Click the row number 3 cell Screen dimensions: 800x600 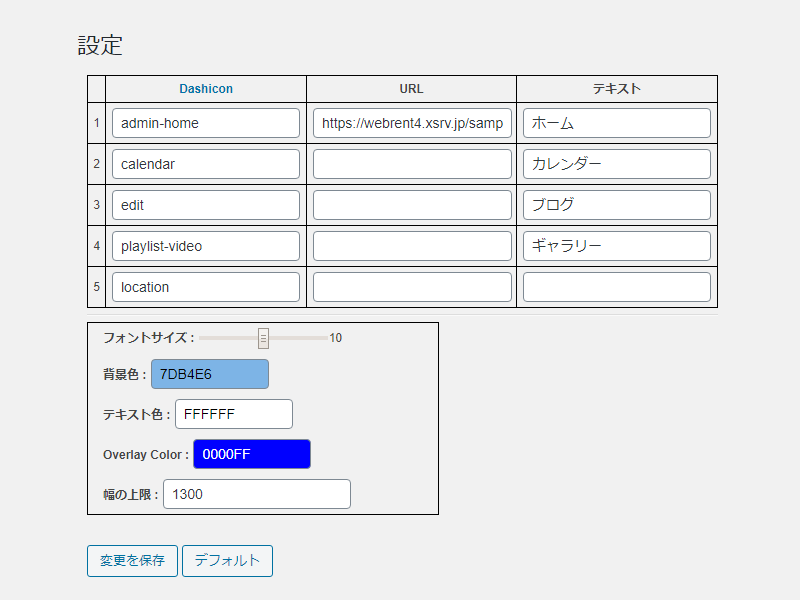[96, 205]
